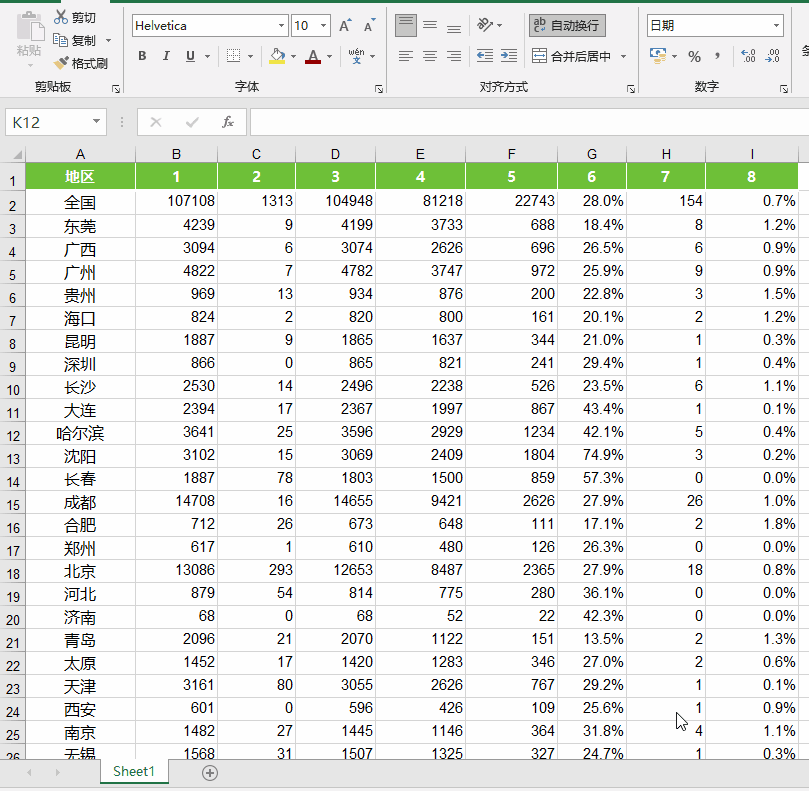The image size is (809, 791).
Task: Open the font color dropdown arrow
Action: pyautogui.click(x=329, y=56)
